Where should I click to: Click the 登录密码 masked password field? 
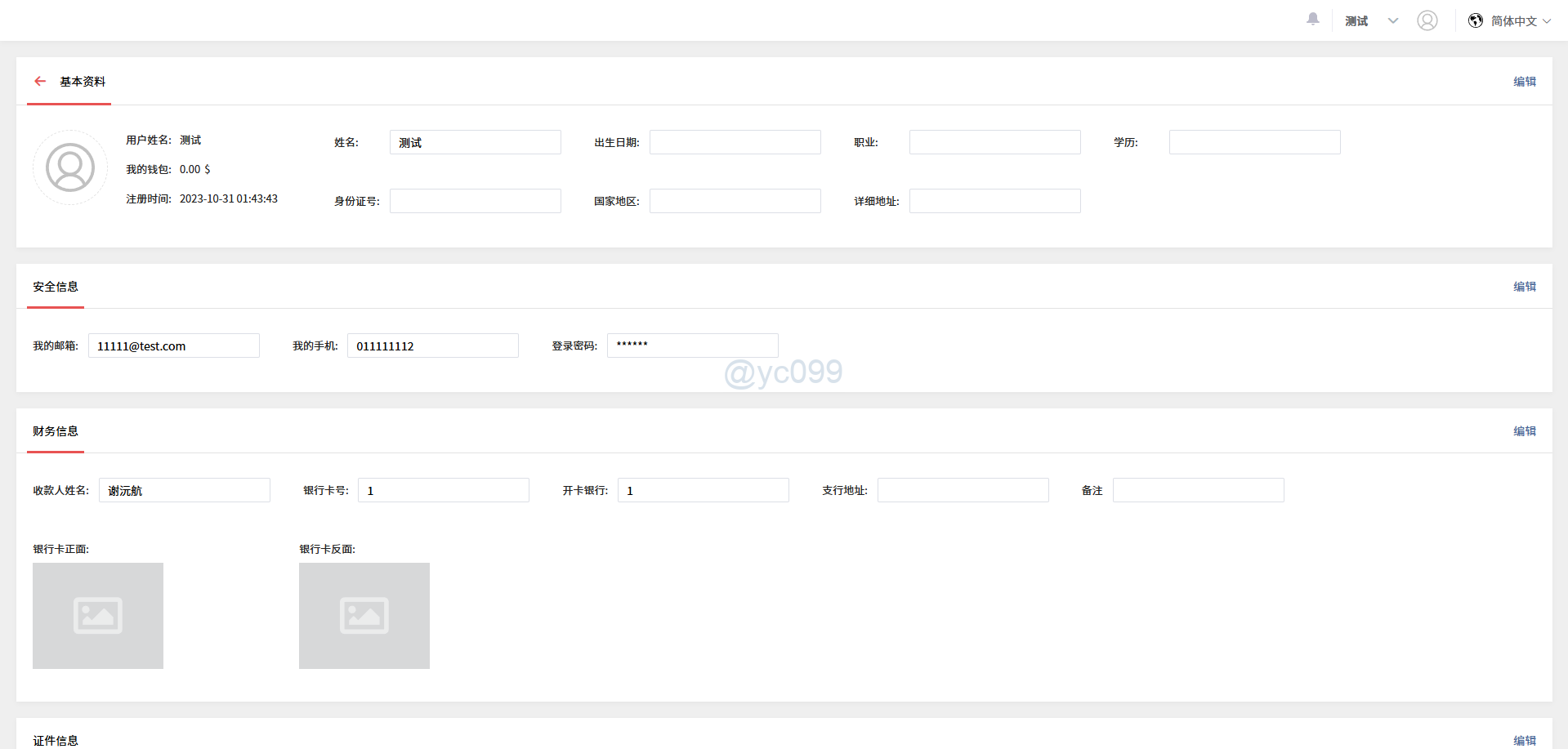[x=692, y=345]
